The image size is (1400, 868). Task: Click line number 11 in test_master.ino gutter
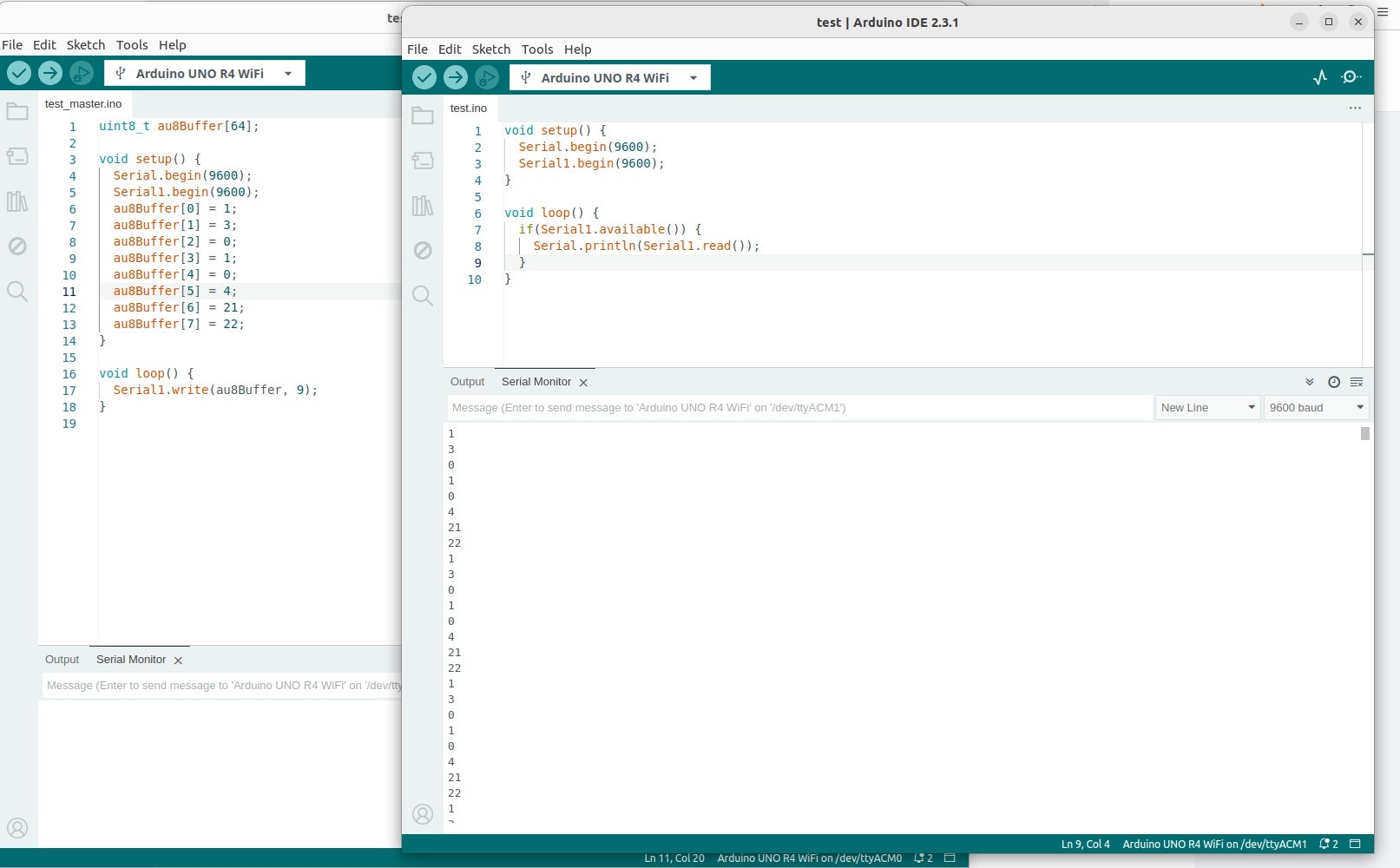69,292
